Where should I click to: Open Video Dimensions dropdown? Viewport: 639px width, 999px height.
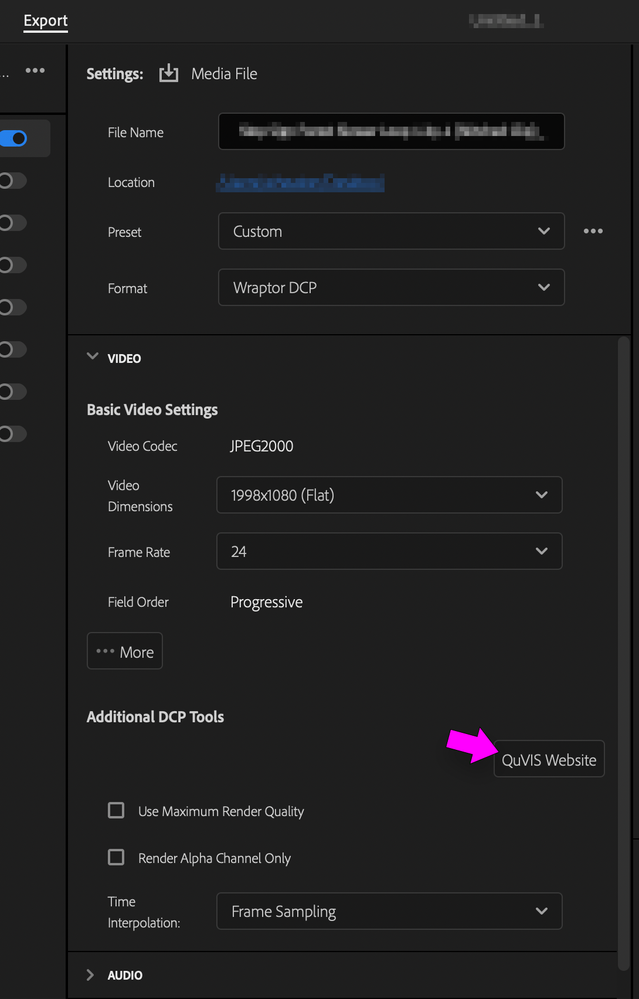389,495
